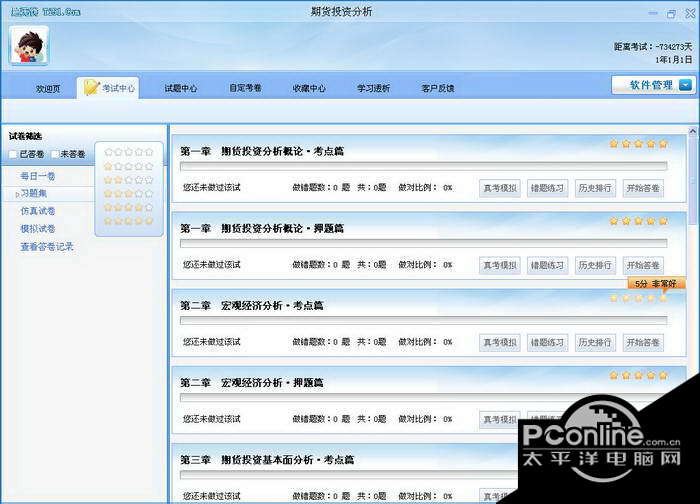Click 真考模拟 for 第二章 宏观经济分析 考点篇
The width and height of the screenshot is (700, 504).
[x=500, y=343]
